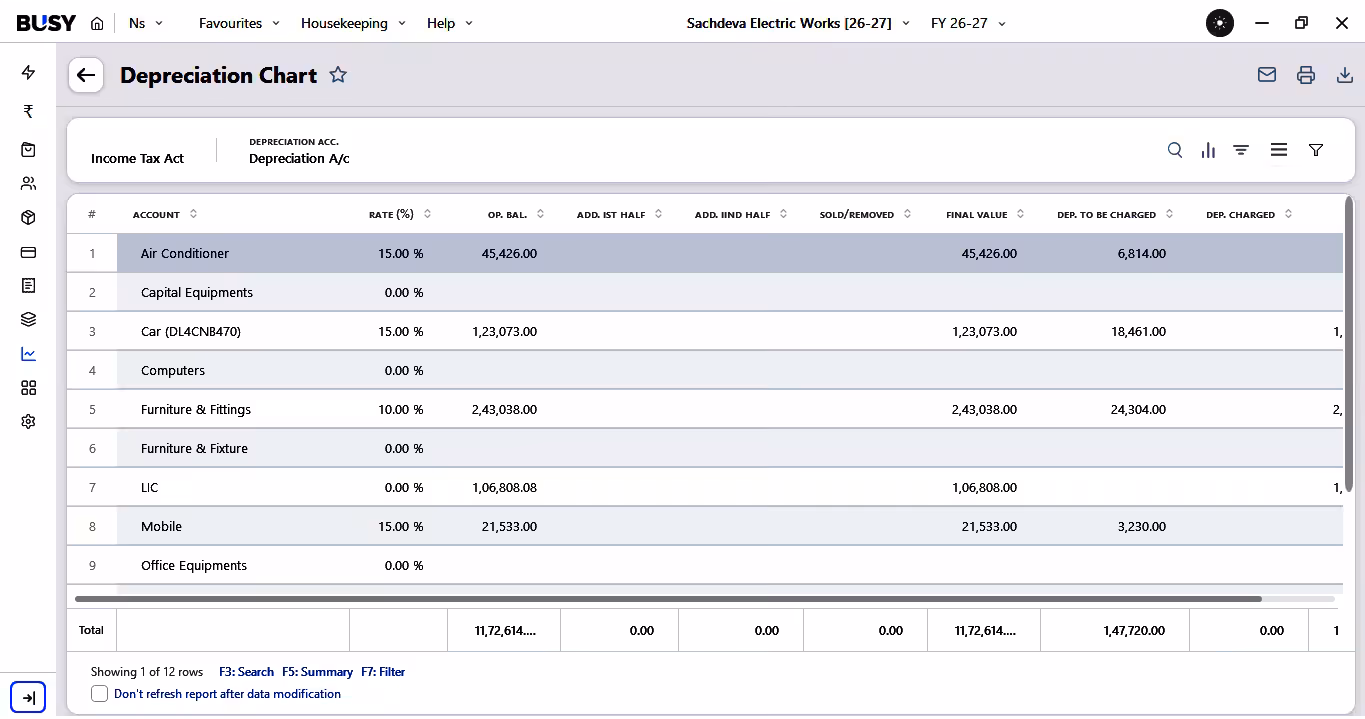
Task: Select the Capital Equipments row
Action: pos(705,293)
